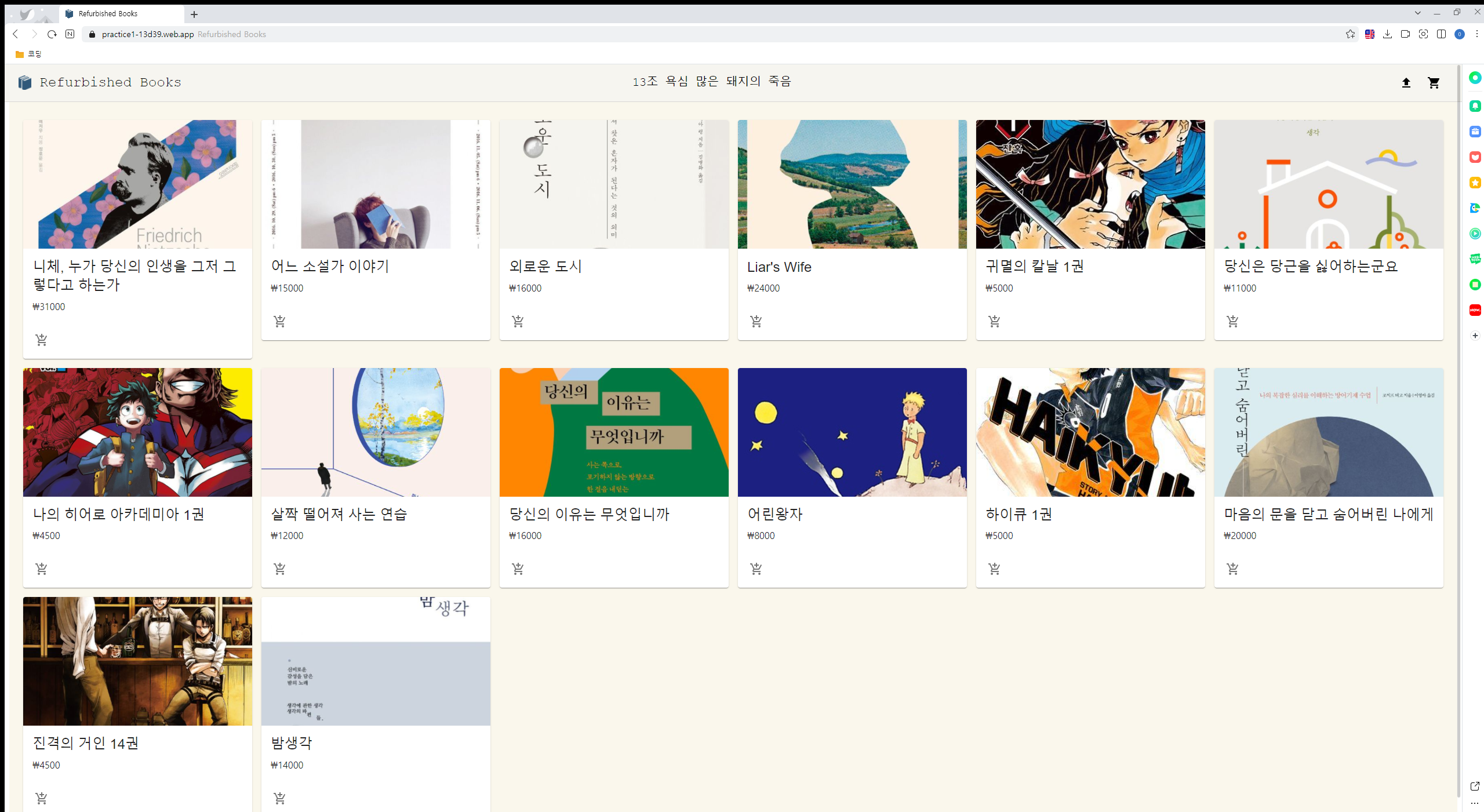The image size is (1484, 812).
Task: Open the browser three-dot menu
Action: click(1478, 34)
